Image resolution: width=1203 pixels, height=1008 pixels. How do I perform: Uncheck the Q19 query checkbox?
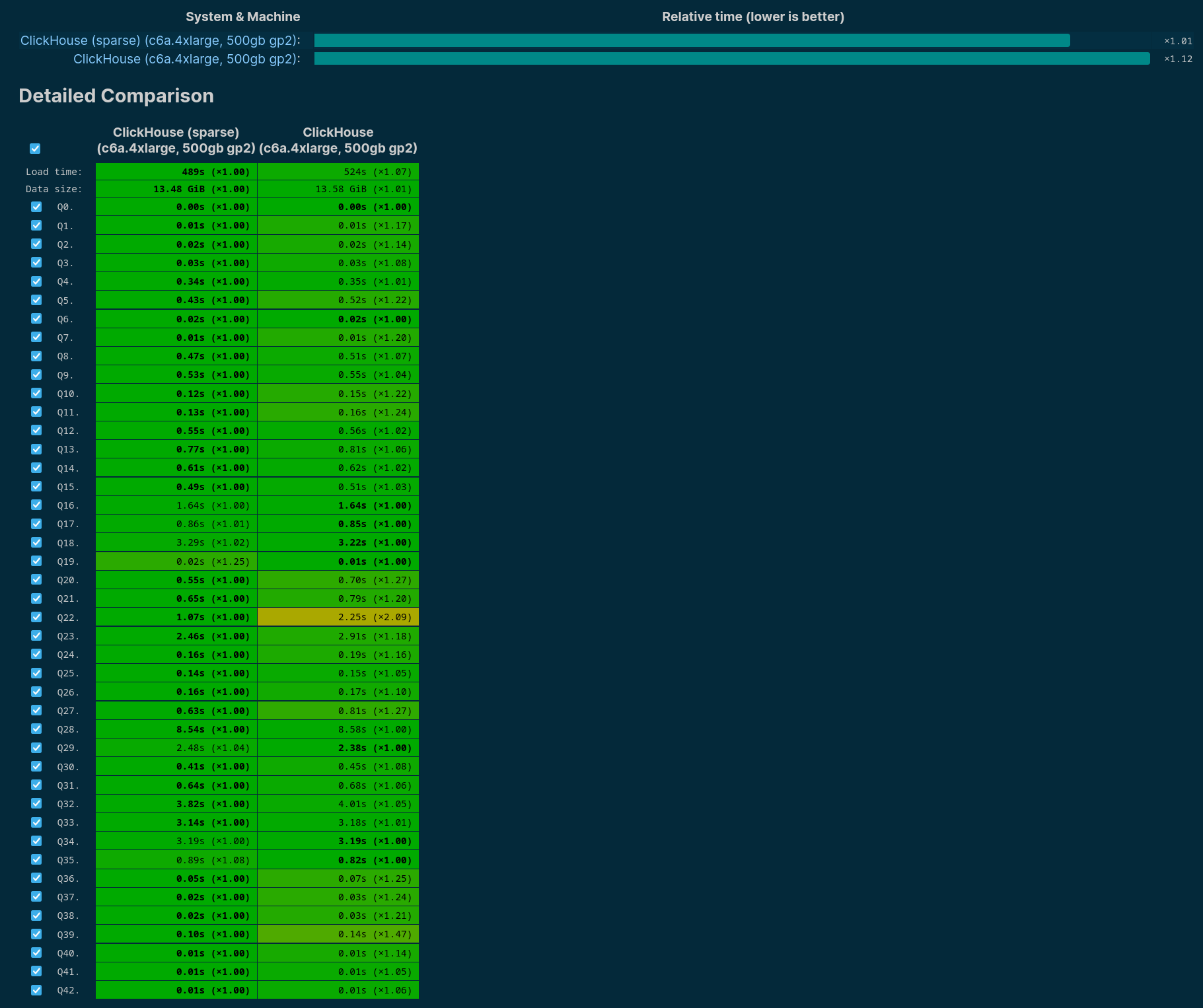tap(36, 561)
